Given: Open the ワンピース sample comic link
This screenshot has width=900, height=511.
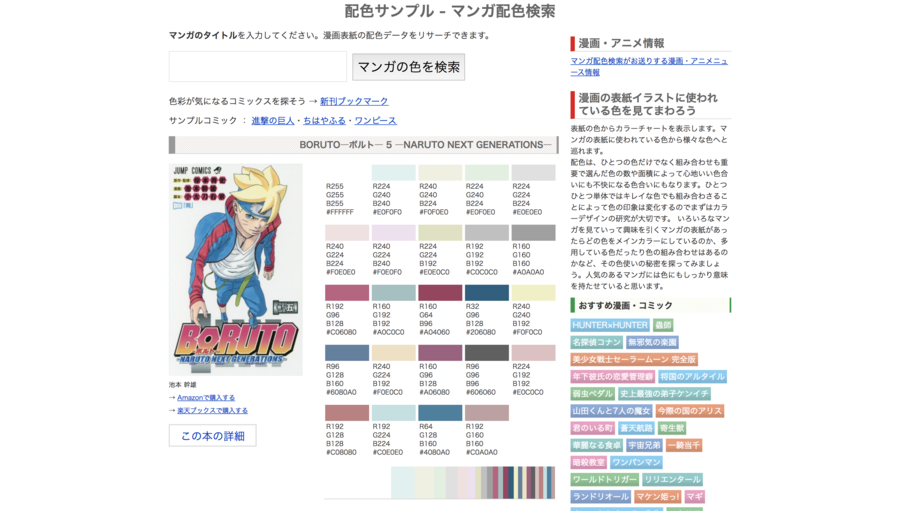Looking at the screenshot, I should pyautogui.click(x=375, y=121).
